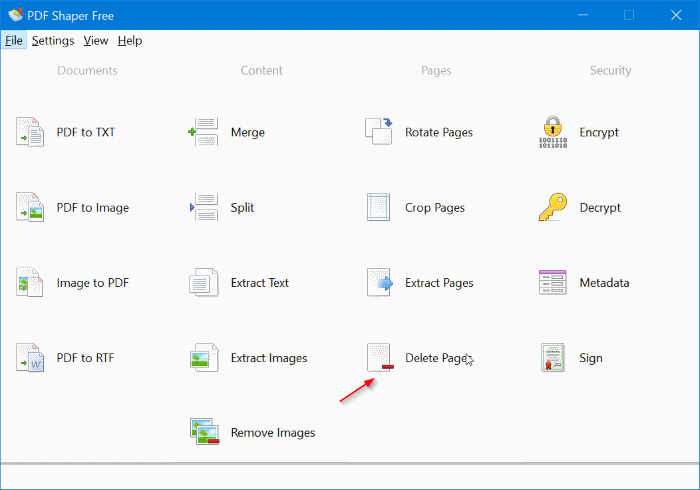Image resolution: width=700 pixels, height=490 pixels.
Task: Select the PDF to RTF label
Action: (x=85, y=358)
